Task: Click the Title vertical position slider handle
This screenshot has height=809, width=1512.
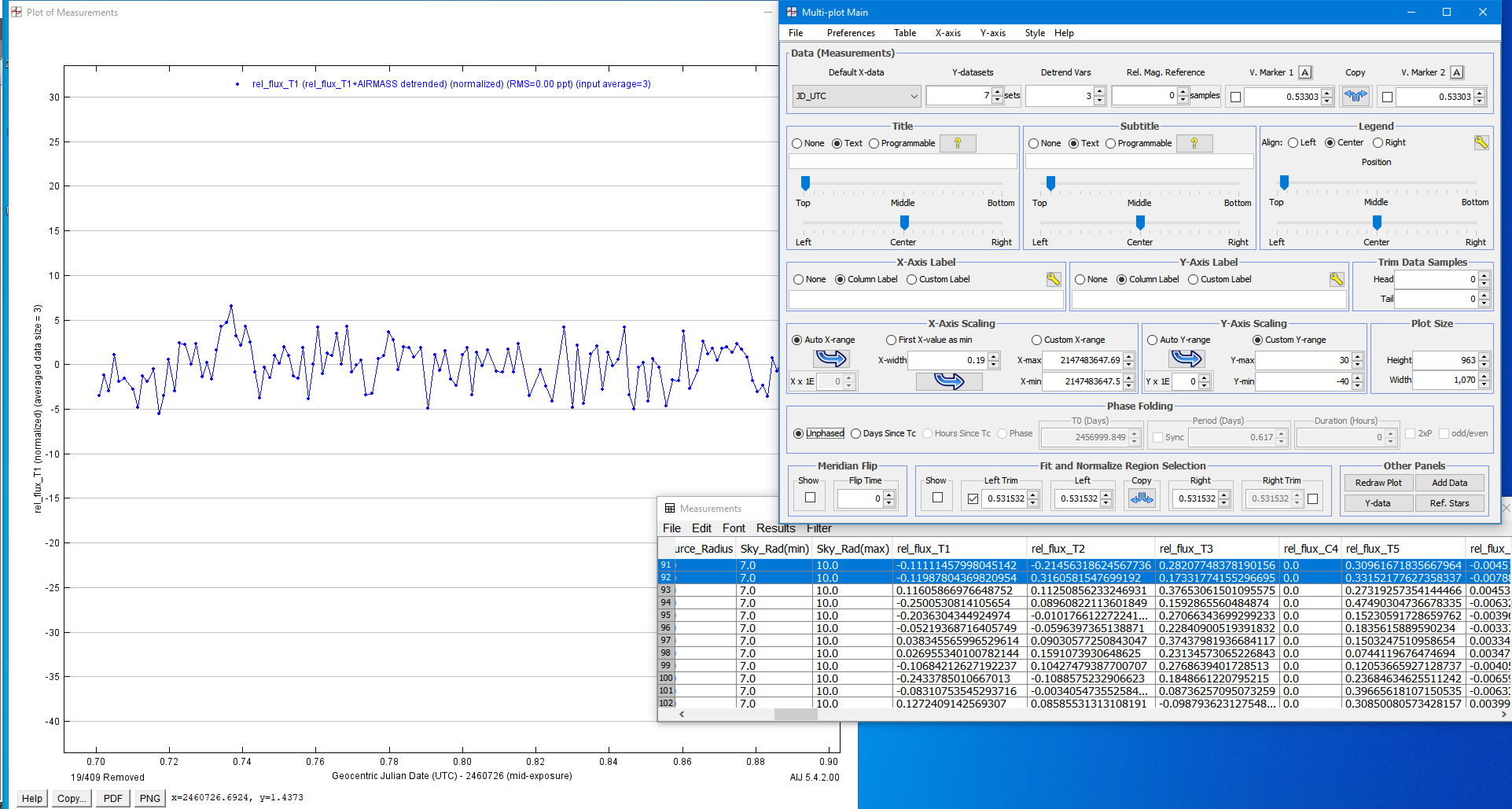Action: tap(805, 183)
